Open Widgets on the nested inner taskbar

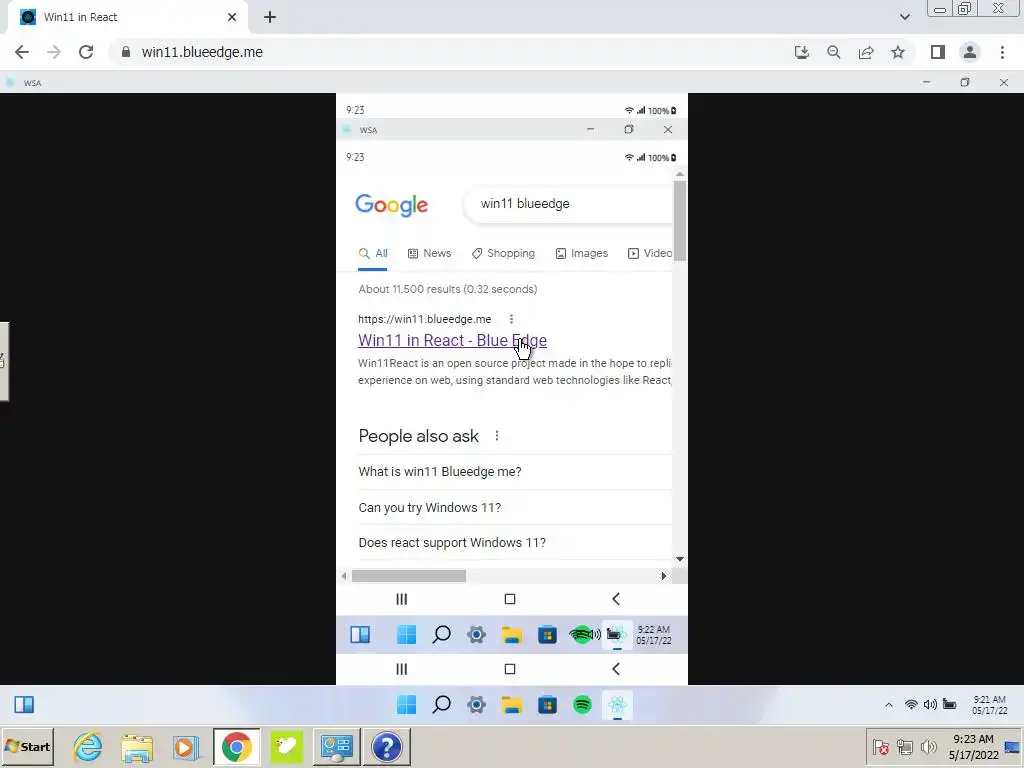pyautogui.click(x=360, y=634)
